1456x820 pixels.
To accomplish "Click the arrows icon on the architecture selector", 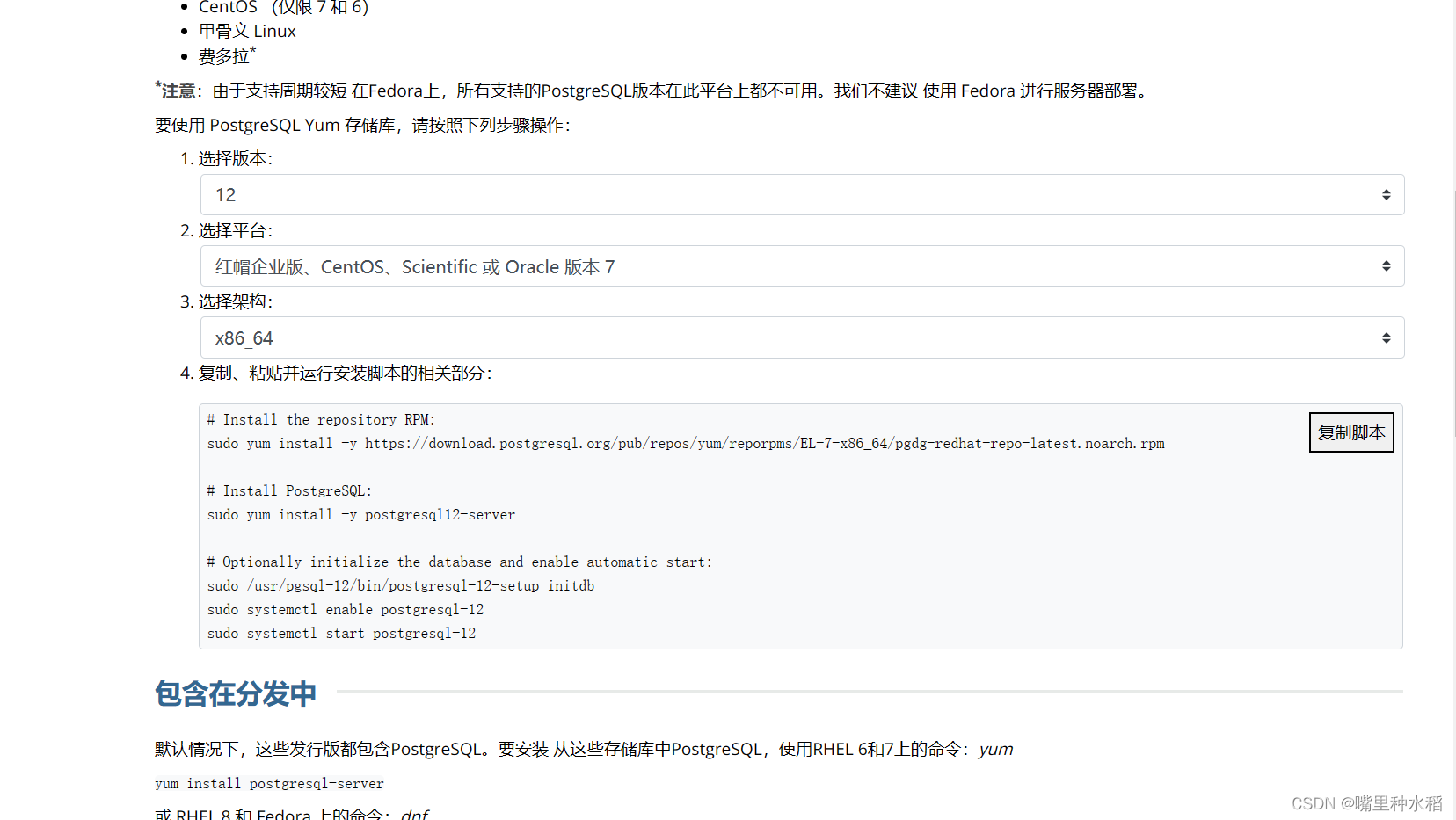I will (x=1387, y=337).
